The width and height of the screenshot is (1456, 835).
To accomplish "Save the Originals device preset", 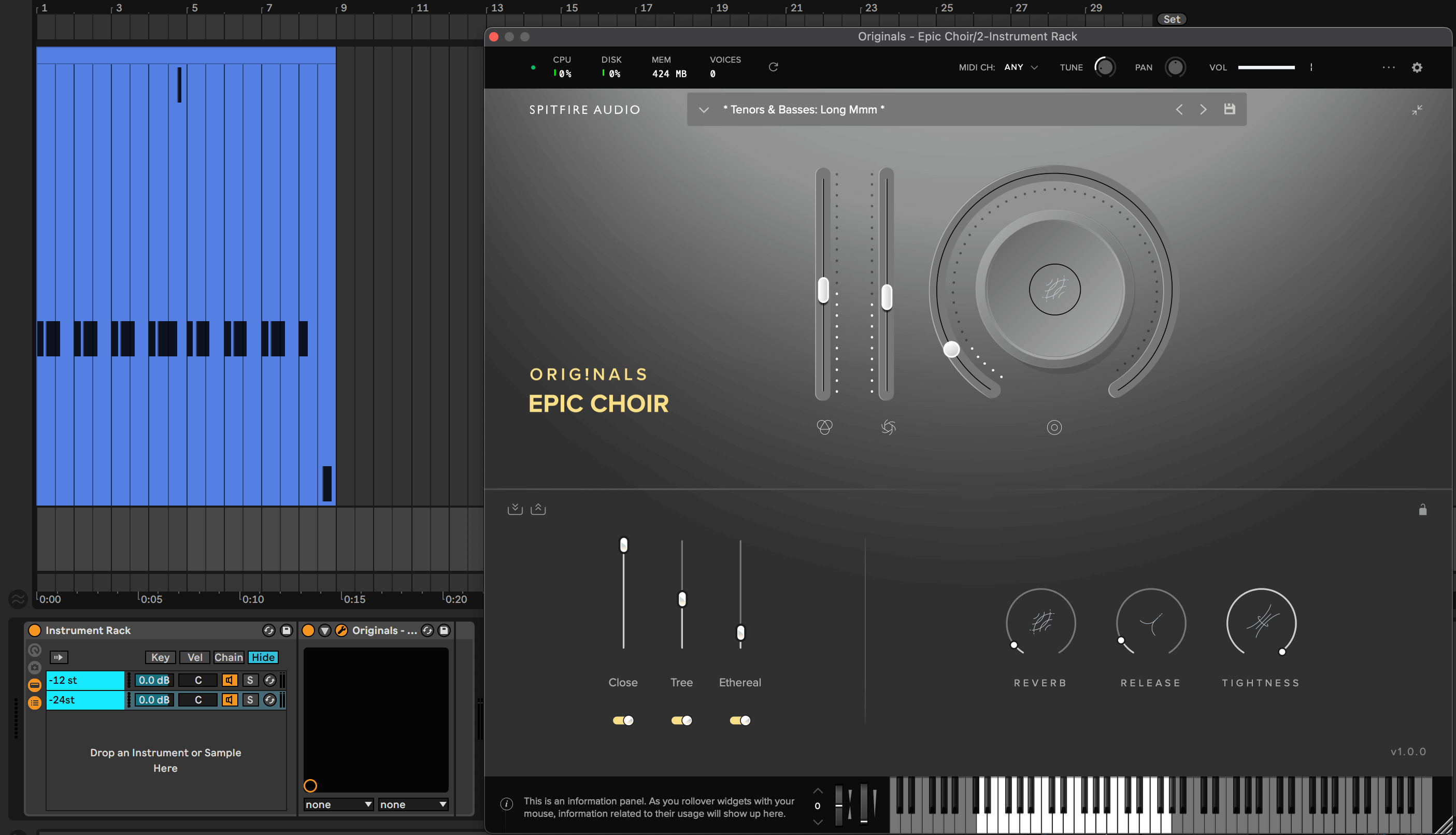I will (x=444, y=630).
